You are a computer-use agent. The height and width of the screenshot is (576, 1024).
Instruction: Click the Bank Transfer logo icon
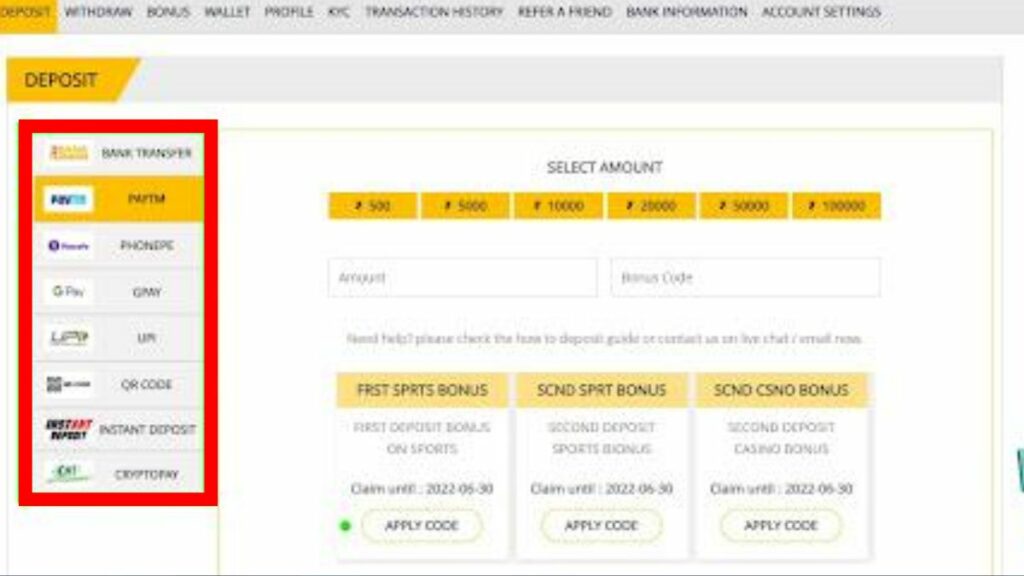tap(69, 153)
